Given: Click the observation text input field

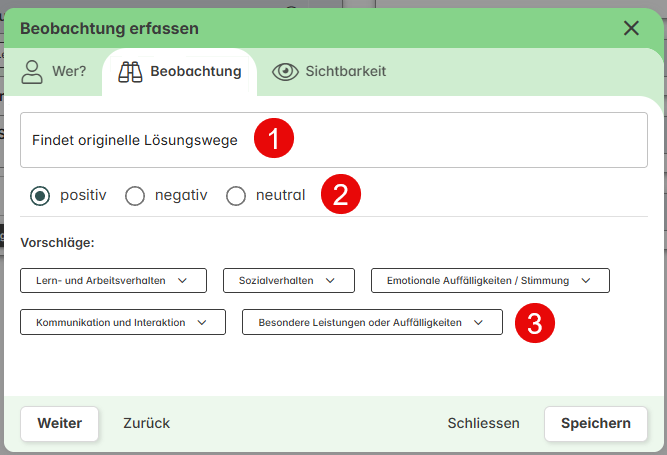Looking at the screenshot, I should pos(334,140).
